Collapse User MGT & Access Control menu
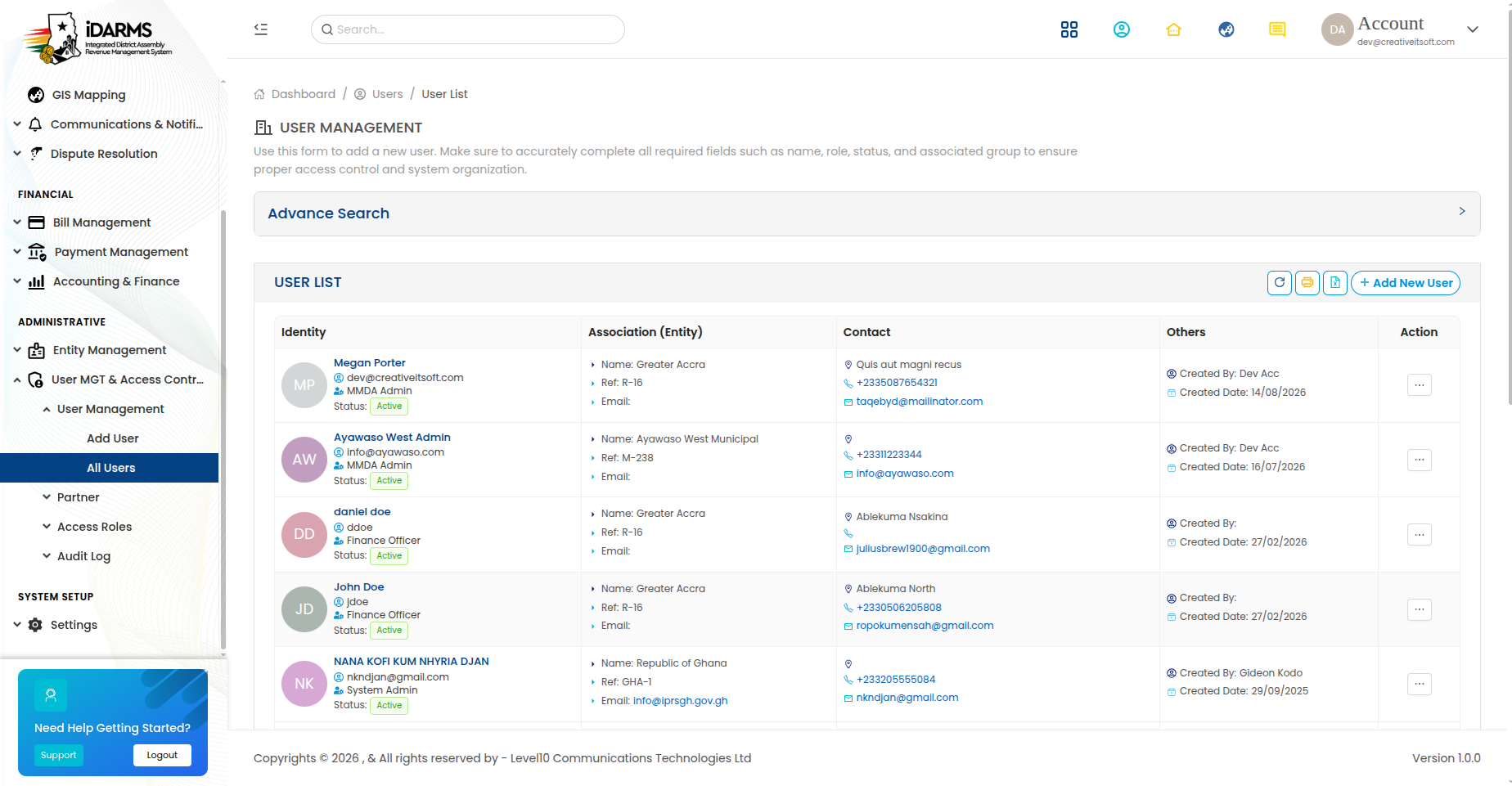This screenshot has width=1512, height=786. [x=110, y=380]
